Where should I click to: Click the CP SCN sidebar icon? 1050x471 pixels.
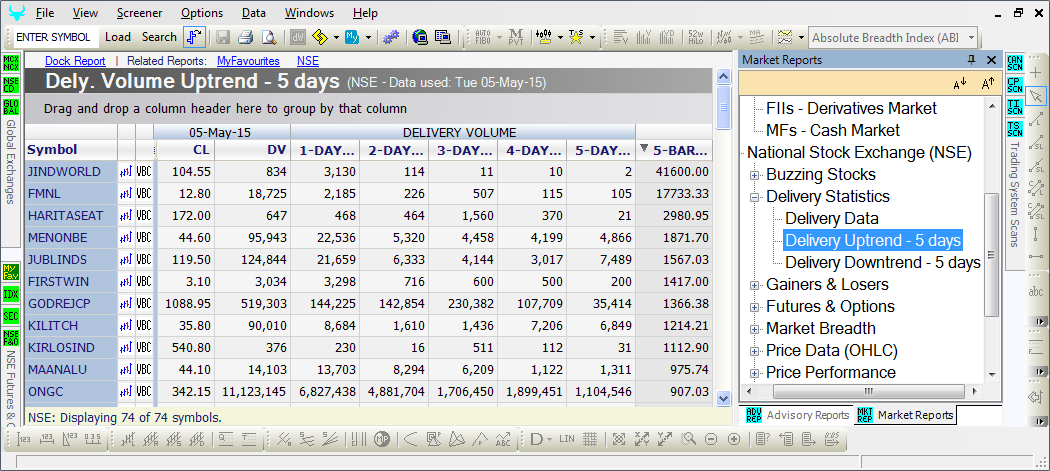pyautogui.click(x=1015, y=85)
